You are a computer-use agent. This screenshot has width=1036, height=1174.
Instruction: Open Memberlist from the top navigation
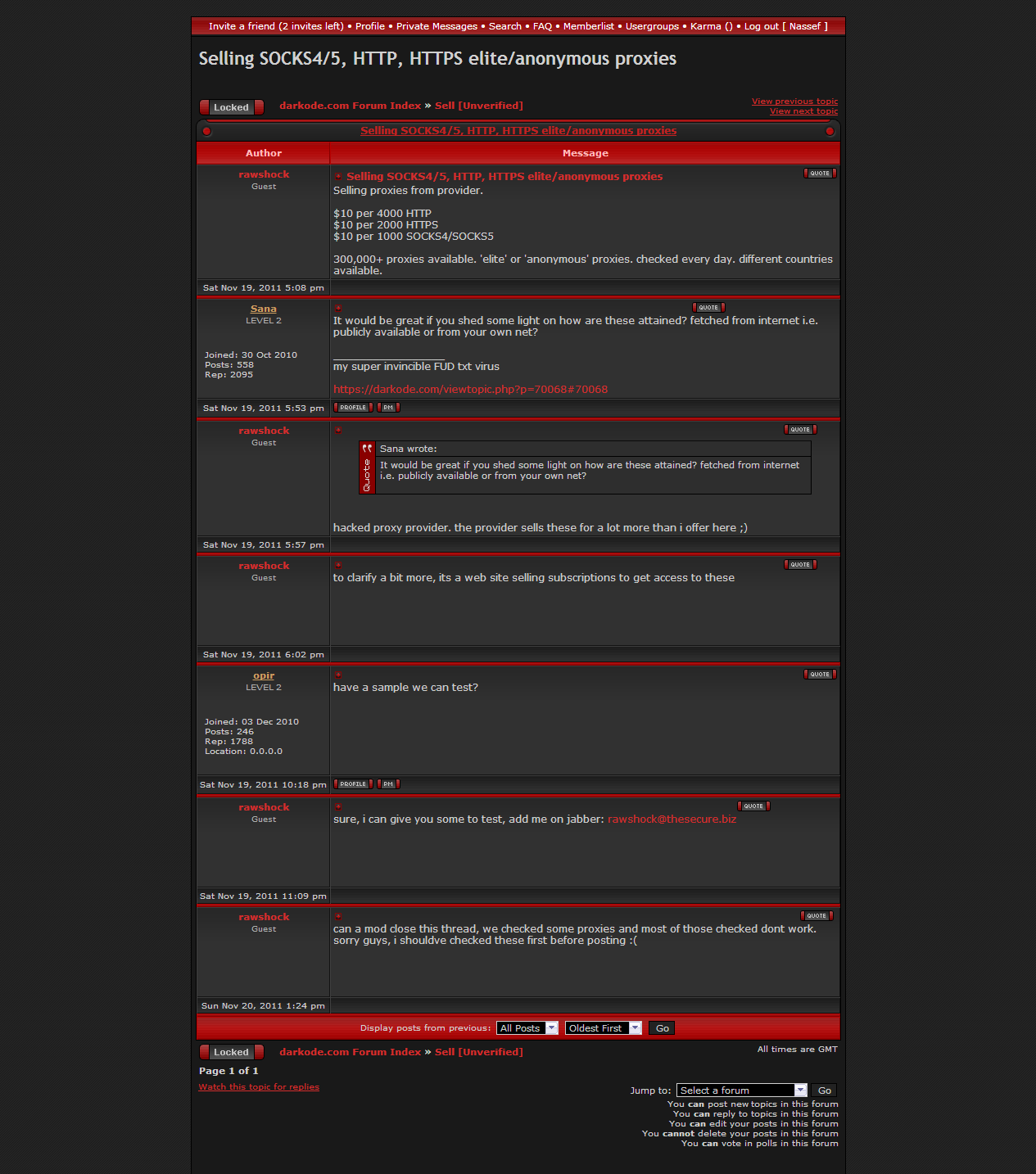[x=588, y=26]
